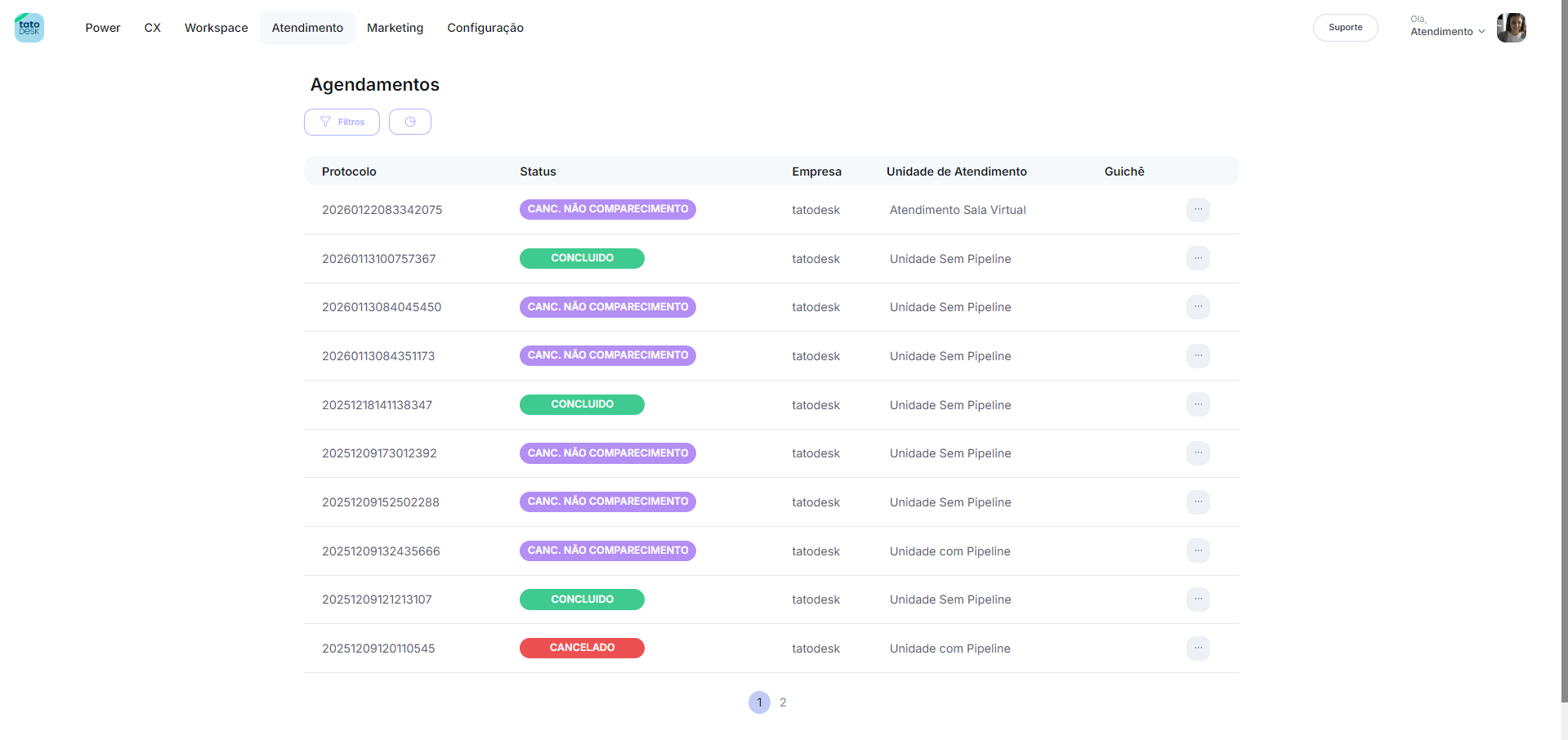Click the tatodesk logo icon

29,28
